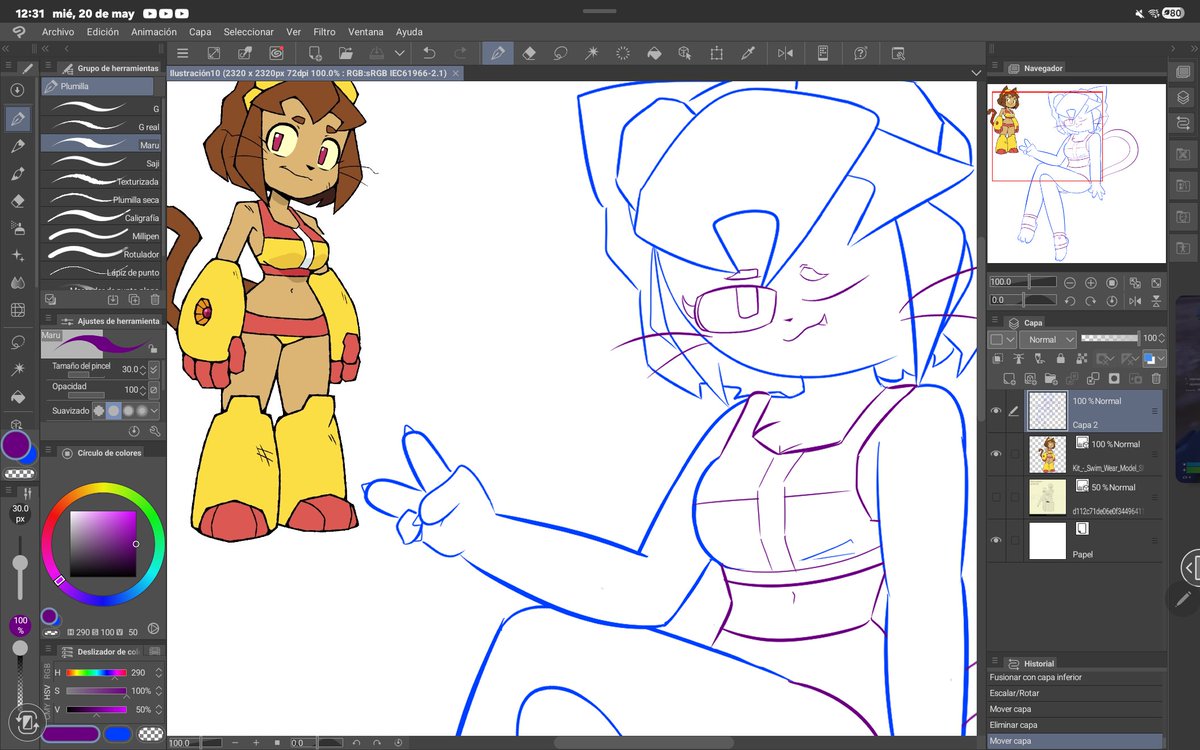This screenshot has width=1200, height=750.
Task: Select the Lasso selection tool in left toolbar
Action: click(17, 342)
